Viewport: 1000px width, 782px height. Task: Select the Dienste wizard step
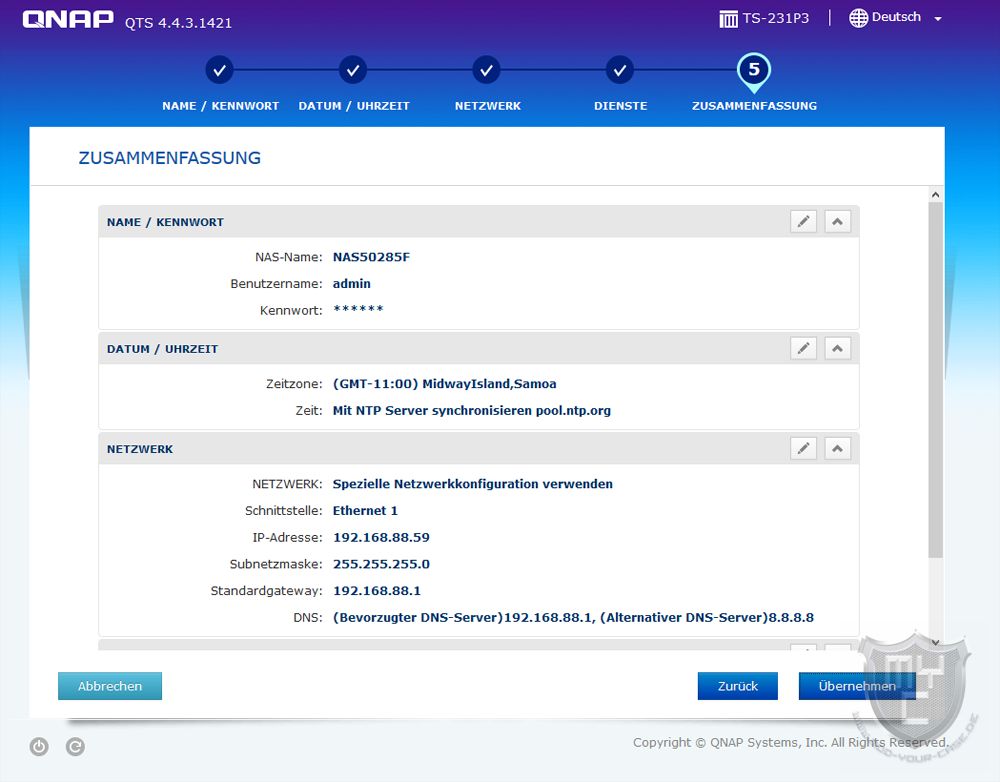620,71
